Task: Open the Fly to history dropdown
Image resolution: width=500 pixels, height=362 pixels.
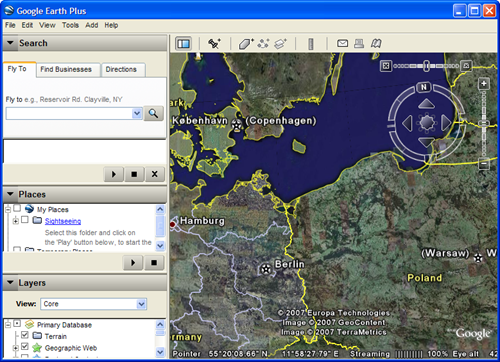Action: point(137,114)
